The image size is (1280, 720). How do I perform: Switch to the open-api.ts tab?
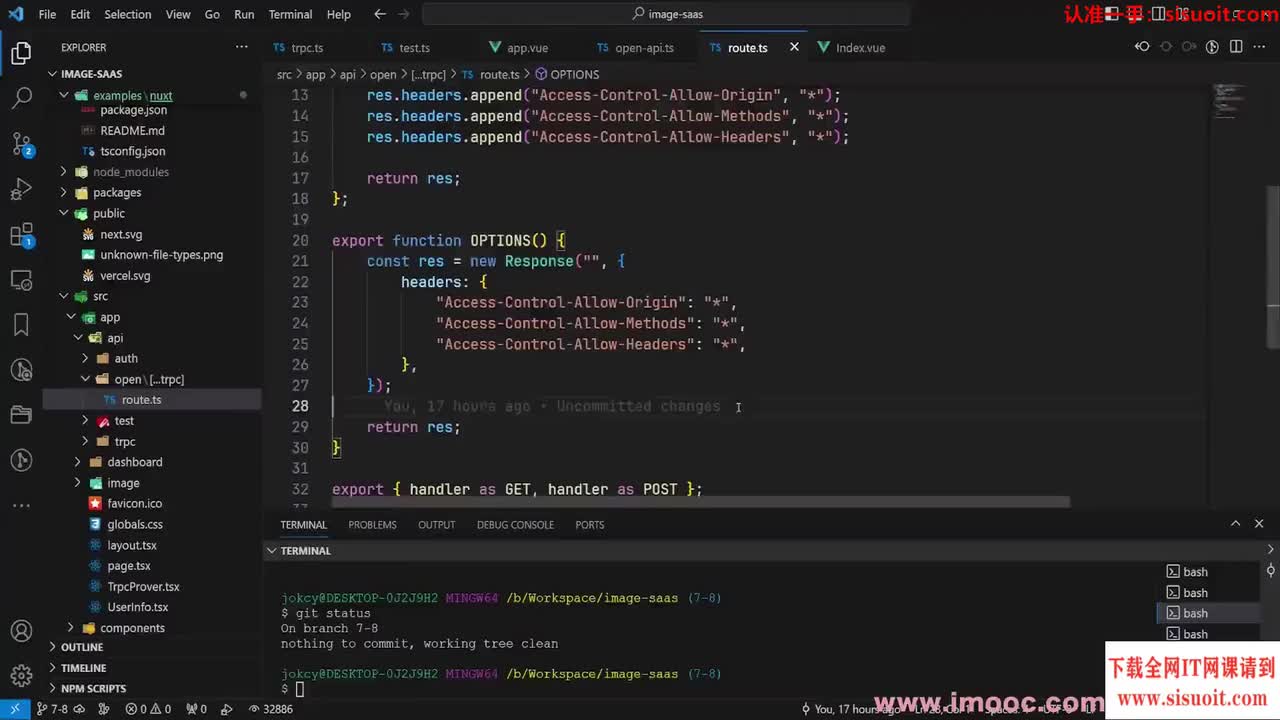(644, 47)
